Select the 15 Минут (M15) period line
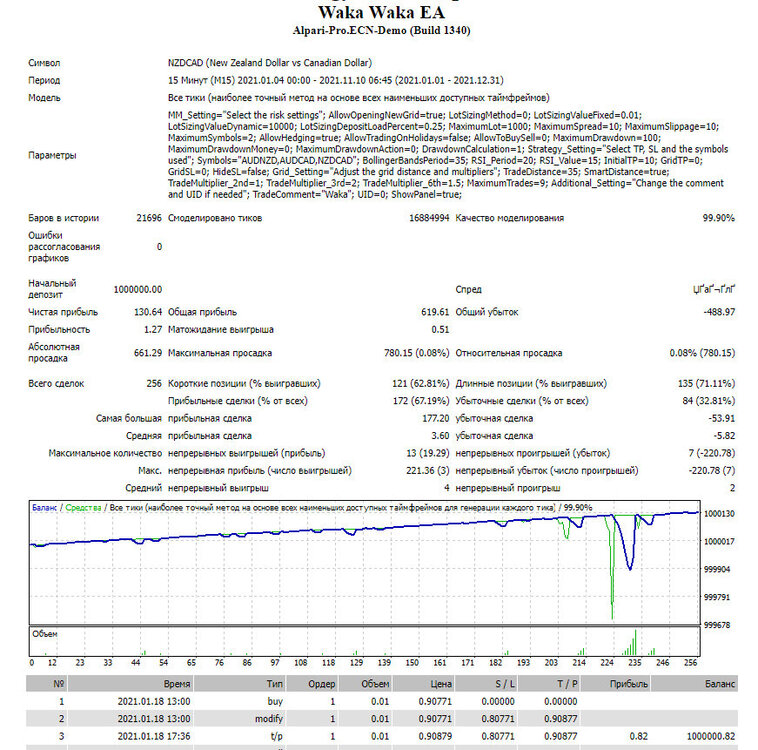This screenshot has height=750, width=758. (x=335, y=80)
